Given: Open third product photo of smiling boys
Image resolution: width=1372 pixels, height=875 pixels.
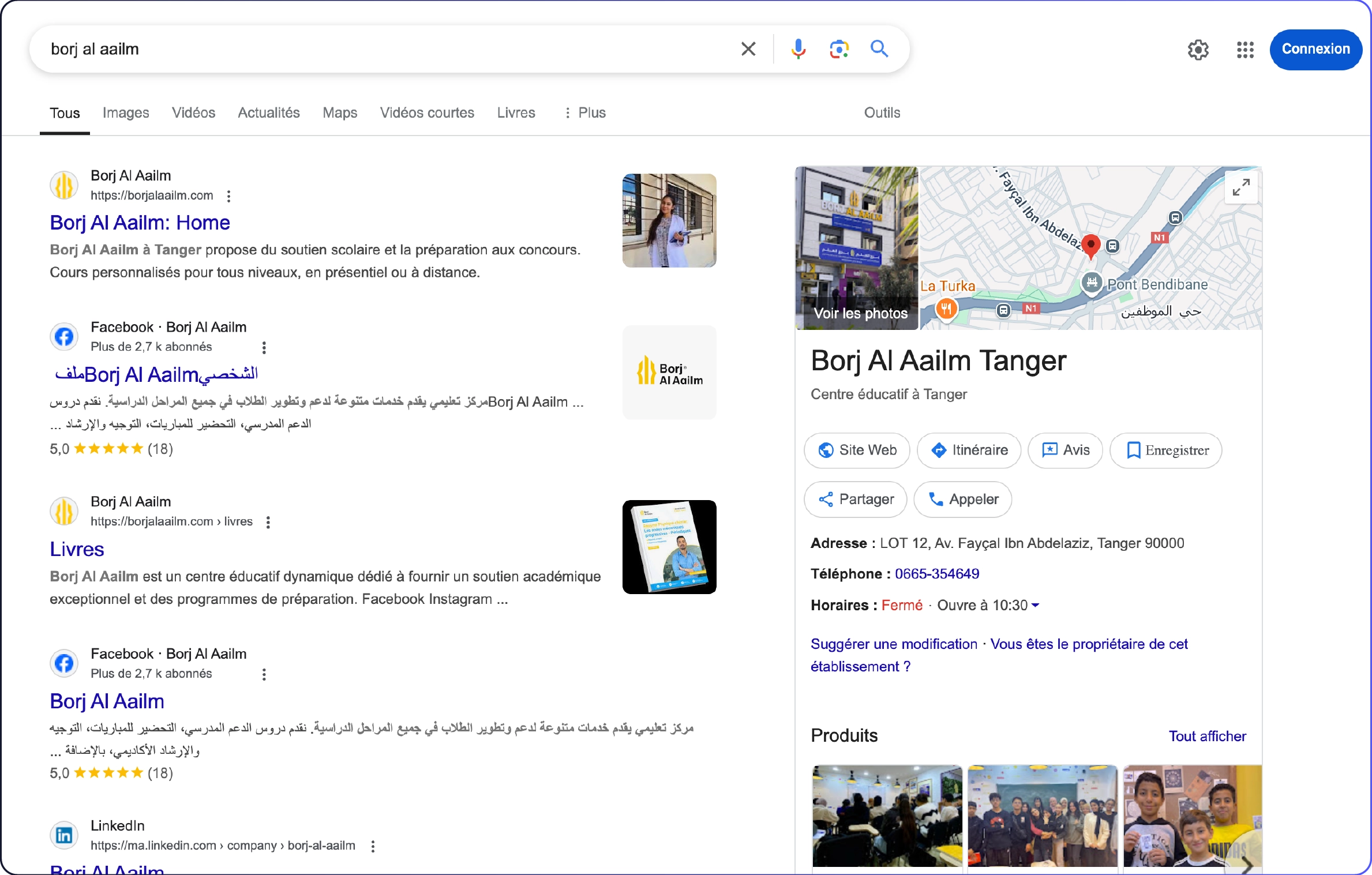Looking at the screenshot, I should click(x=1192, y=816).
